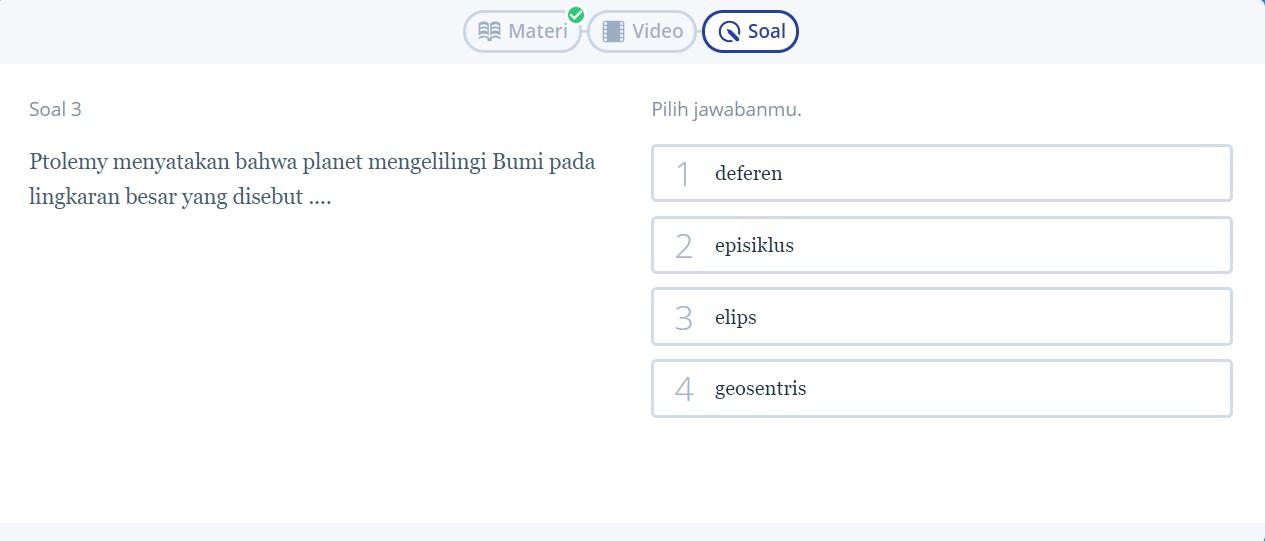Click the Ptolemy question text
1265x541 pixels.
312,179
